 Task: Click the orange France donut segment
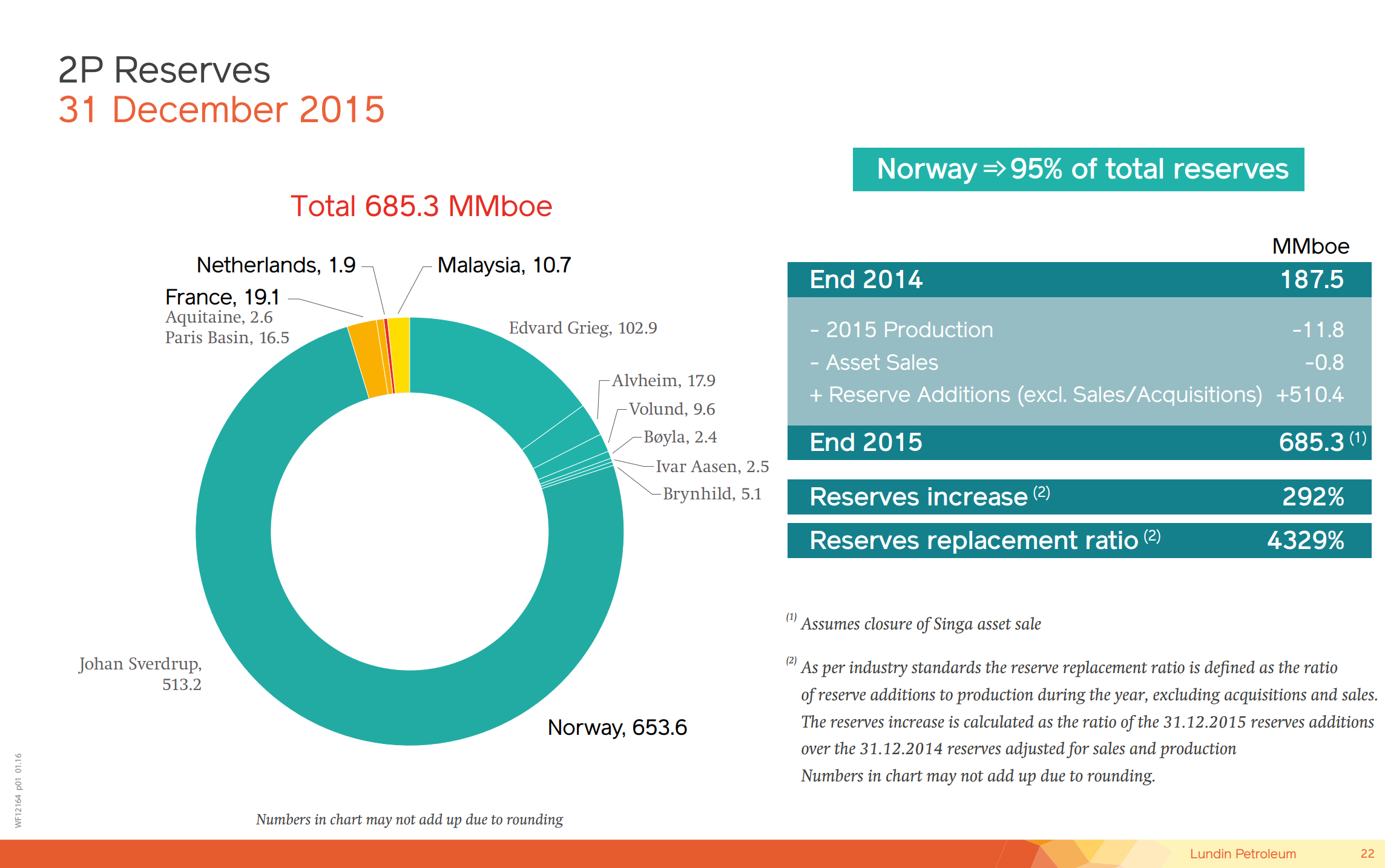pyautogui.click(x=367, y=360)
